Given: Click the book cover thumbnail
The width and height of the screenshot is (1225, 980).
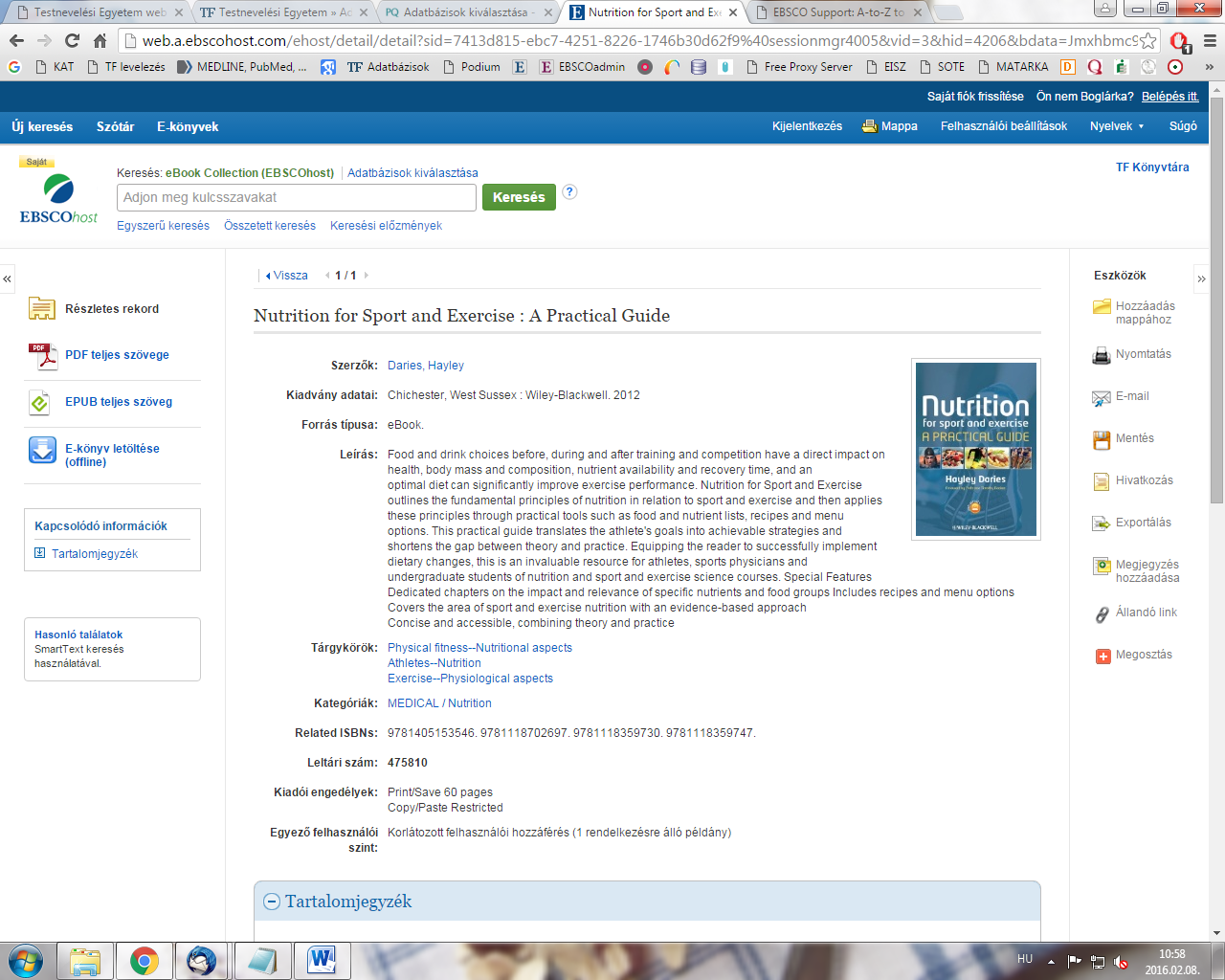Looking at the screenshot, I should click(x=976, y=449).
